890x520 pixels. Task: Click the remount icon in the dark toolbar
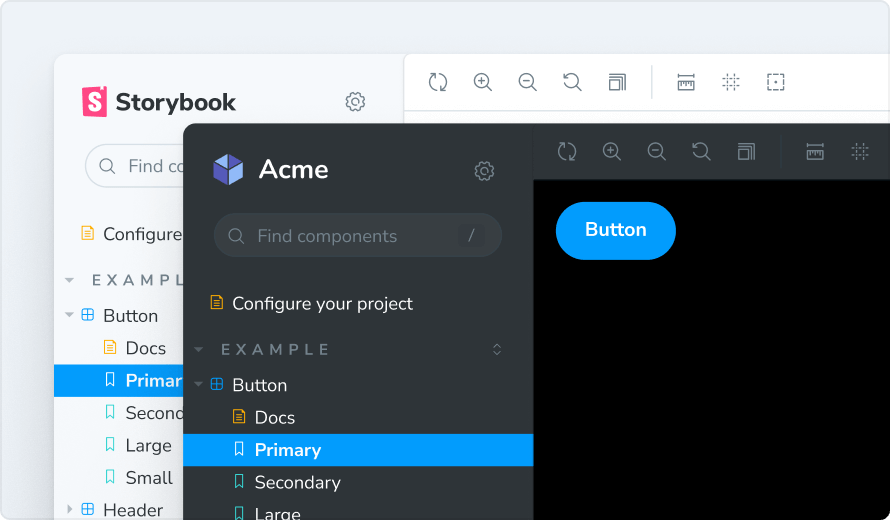tap(567, 151)
